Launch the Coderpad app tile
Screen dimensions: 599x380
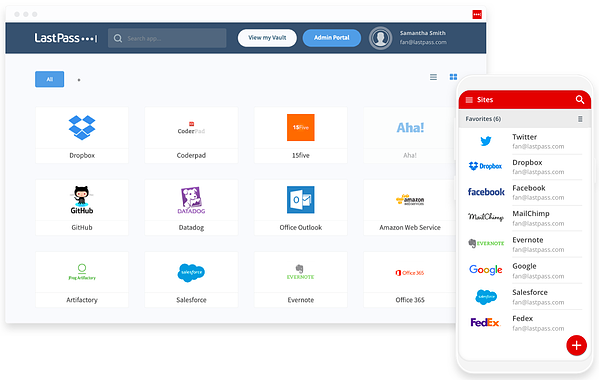[x=191, y=135]
